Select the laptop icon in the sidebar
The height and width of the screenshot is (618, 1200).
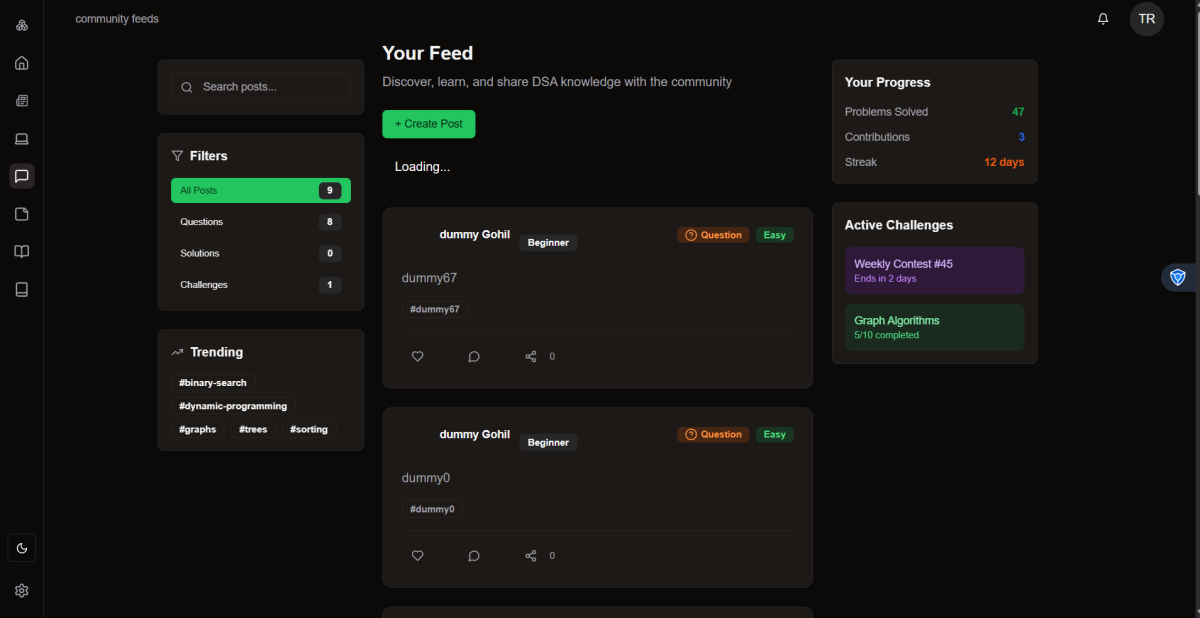coord(22,138)
